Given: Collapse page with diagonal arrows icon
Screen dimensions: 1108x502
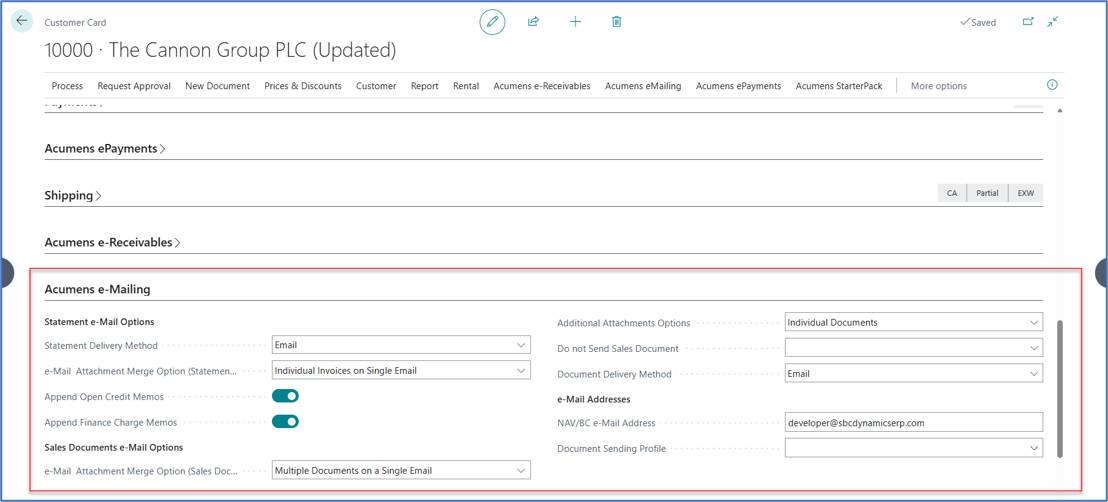Looking at the screenshot, I should (x=1053, y=22).
